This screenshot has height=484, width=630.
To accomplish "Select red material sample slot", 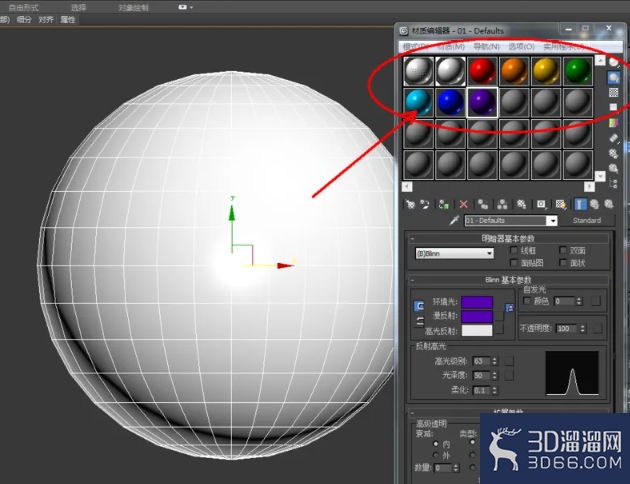I will pos(482,71).
